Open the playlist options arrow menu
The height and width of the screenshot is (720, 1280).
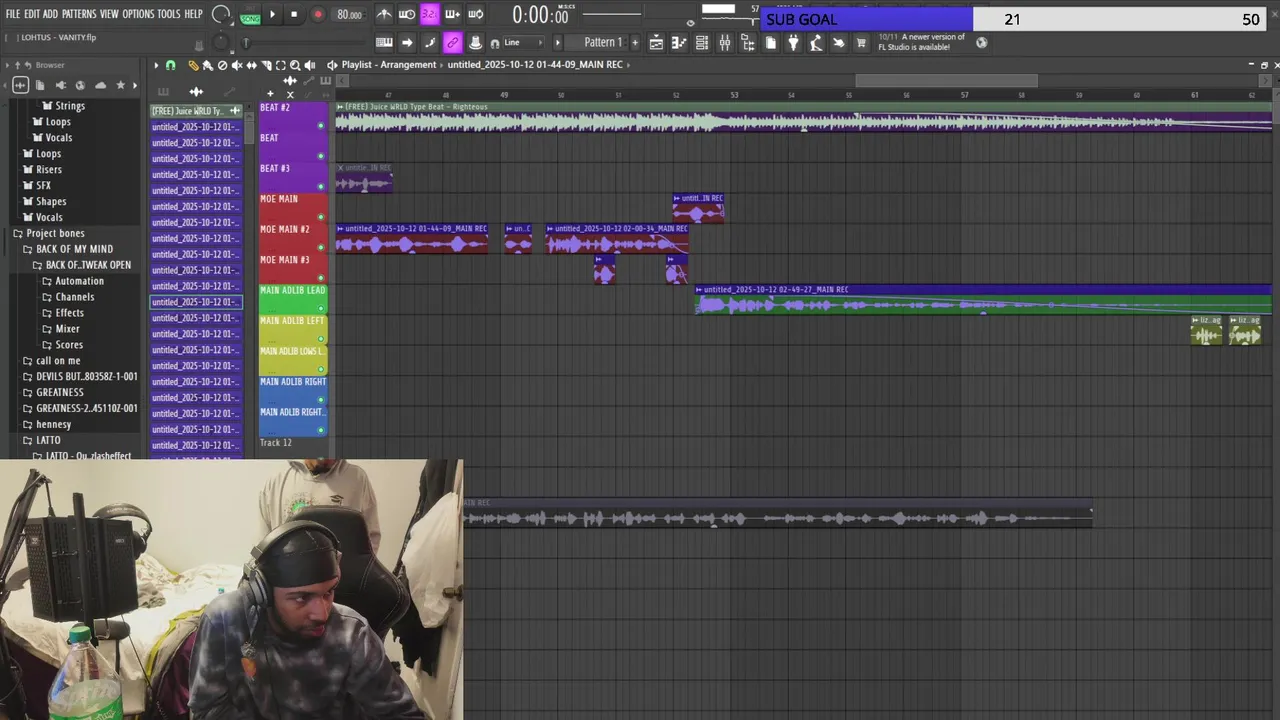point(156,65)
